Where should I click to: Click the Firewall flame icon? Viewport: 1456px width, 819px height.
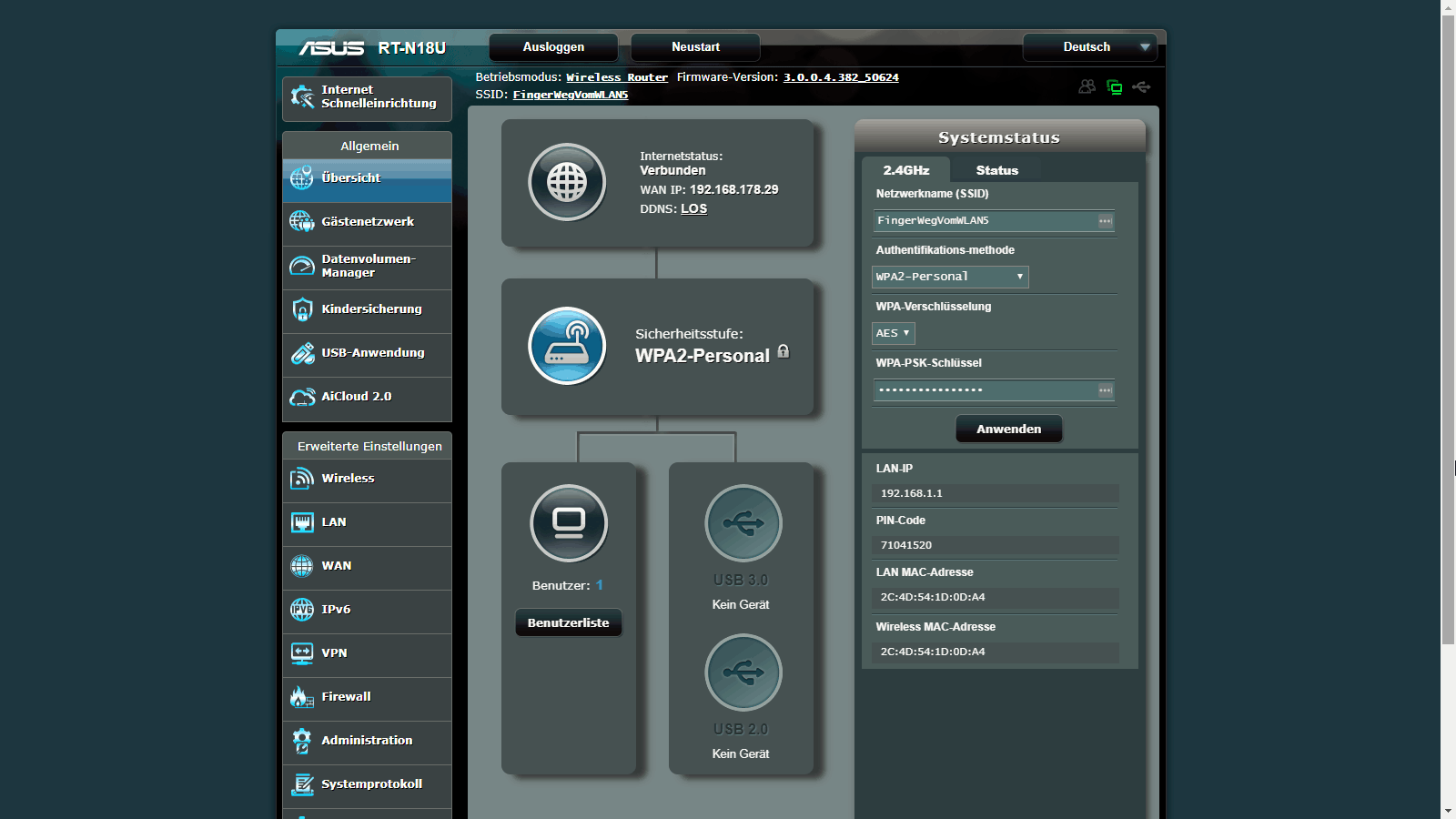point(302,697)
